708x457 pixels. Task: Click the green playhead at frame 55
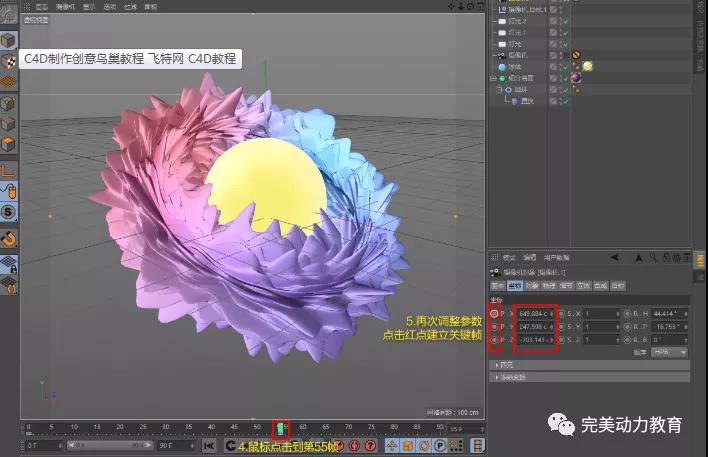pyautogui.click(x=282, y=429)
